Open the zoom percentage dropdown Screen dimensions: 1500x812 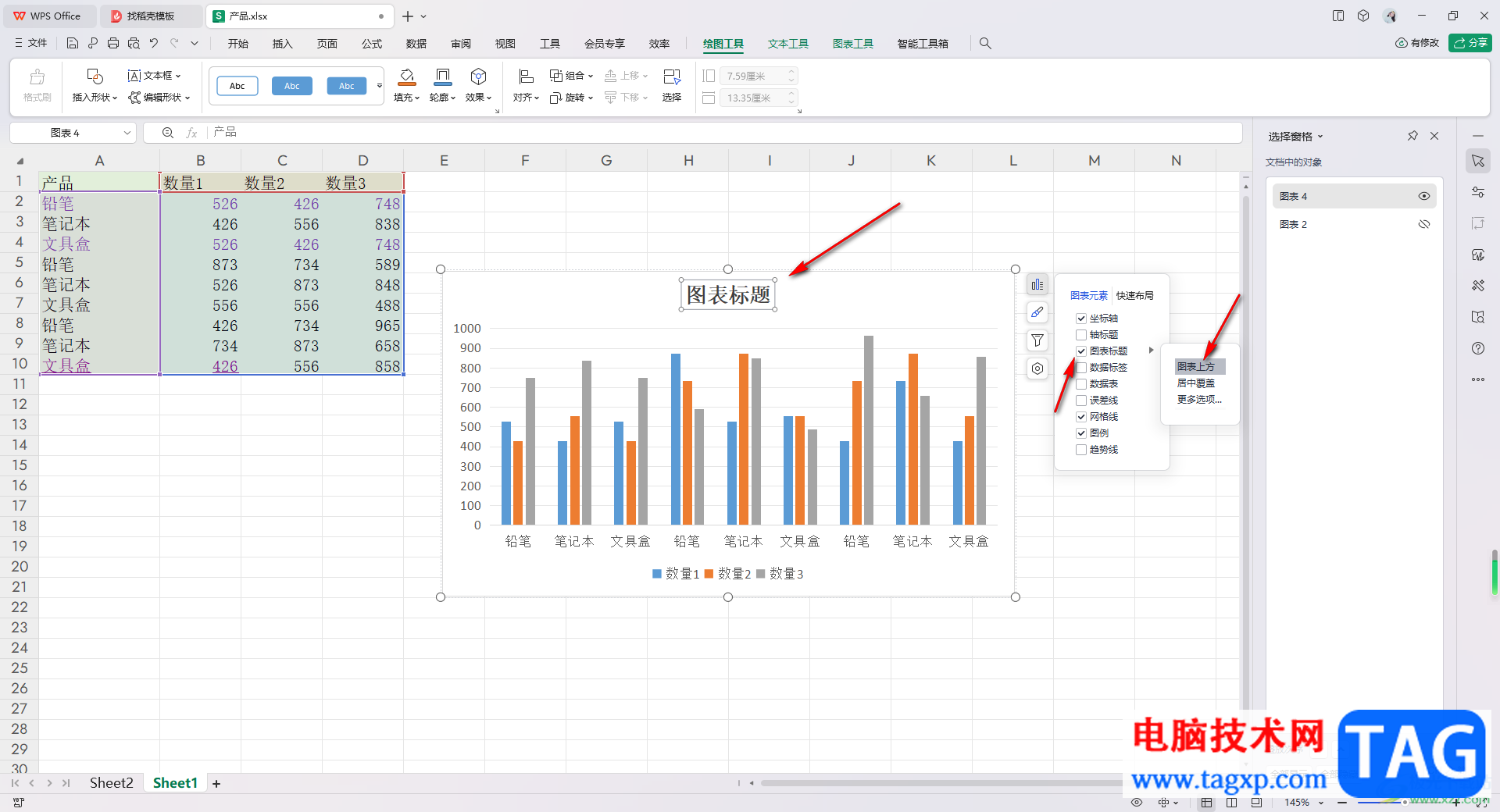[1322, 803]
